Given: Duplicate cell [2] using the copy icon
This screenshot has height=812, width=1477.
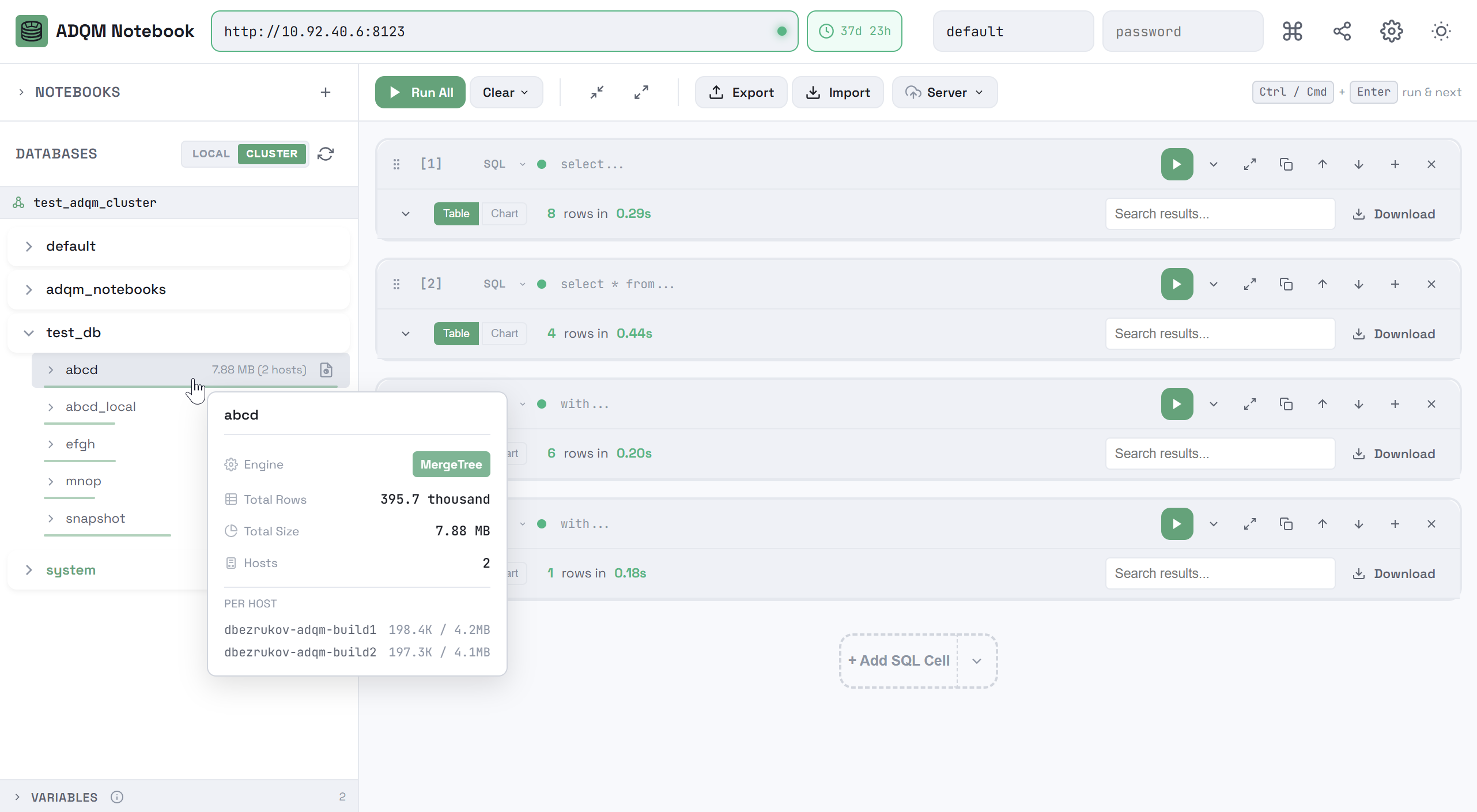Looking at the screenshot, I should point(1286,284).
